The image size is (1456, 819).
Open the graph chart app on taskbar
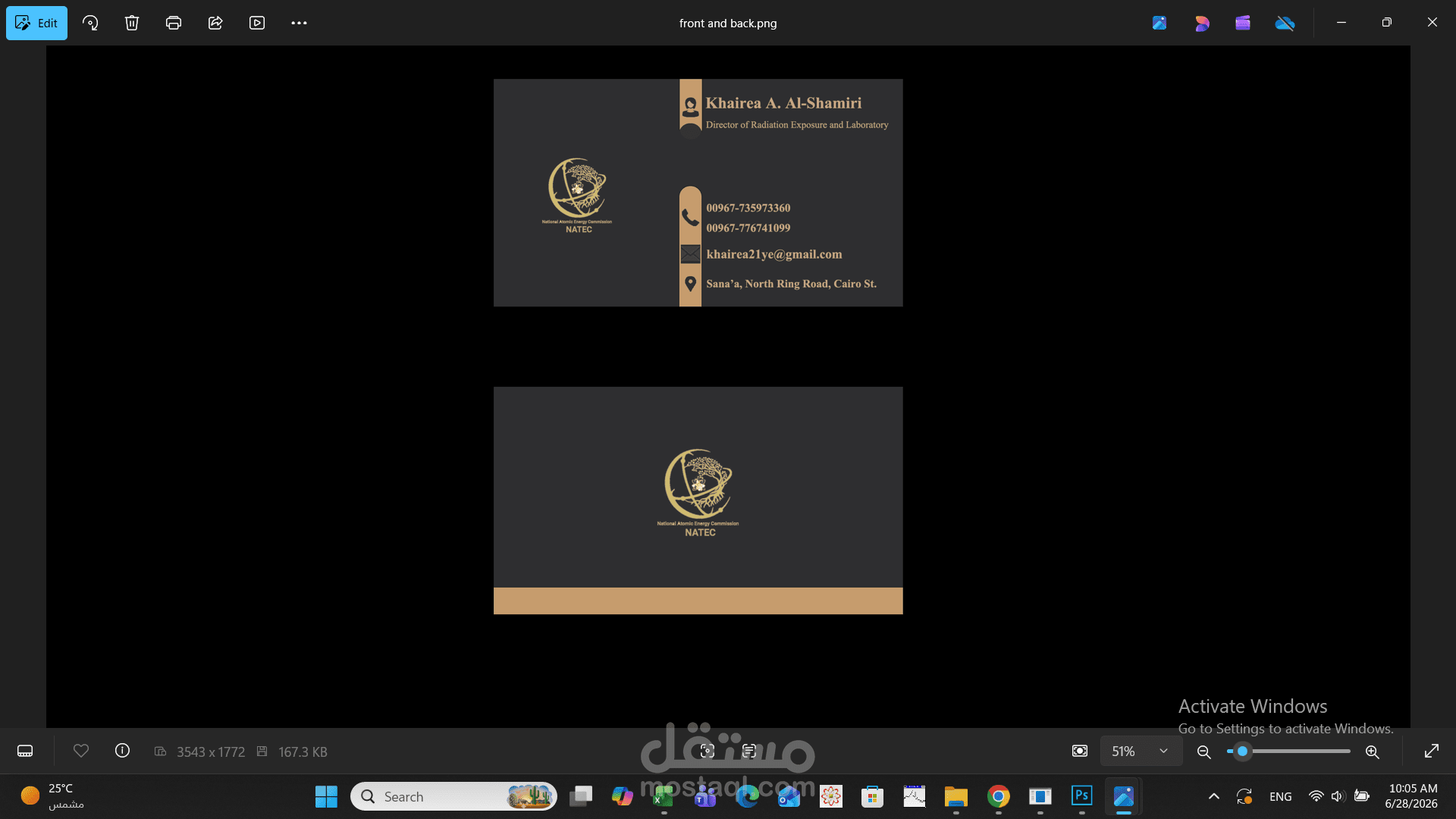(914, 796)
